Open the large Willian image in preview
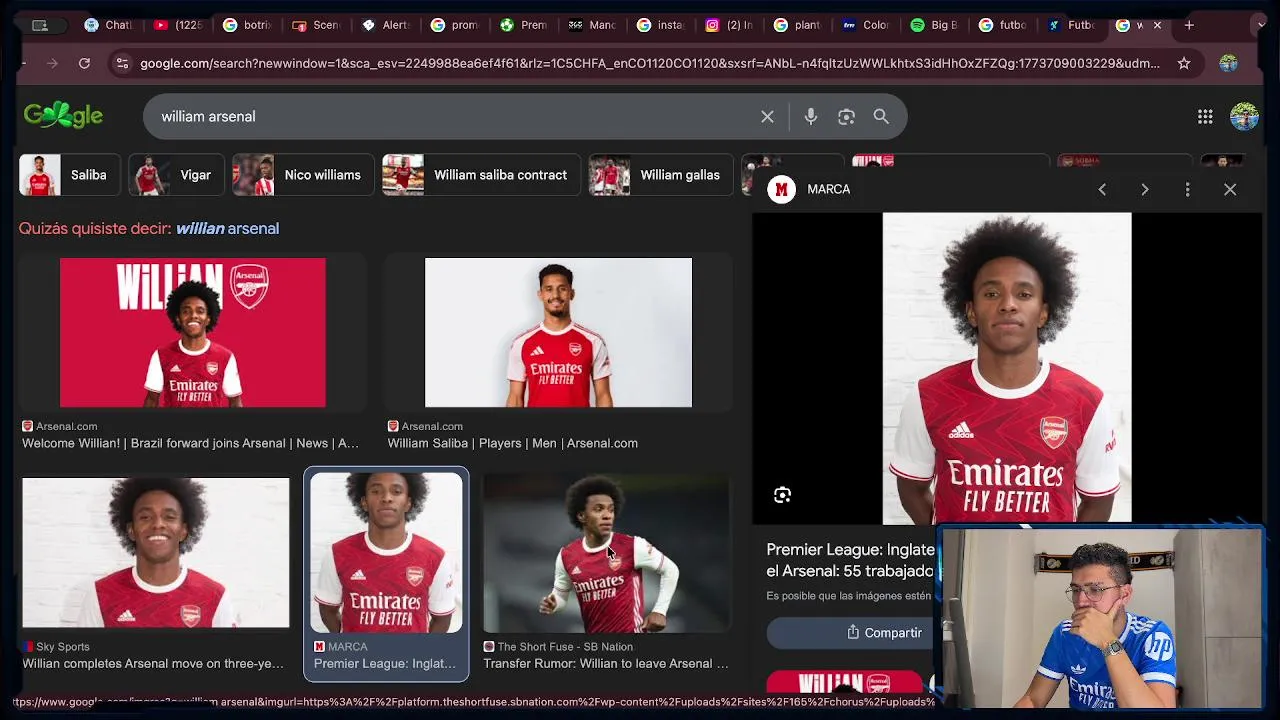This screenshot has height=720, width=1280. click(x=1007, y=368)
